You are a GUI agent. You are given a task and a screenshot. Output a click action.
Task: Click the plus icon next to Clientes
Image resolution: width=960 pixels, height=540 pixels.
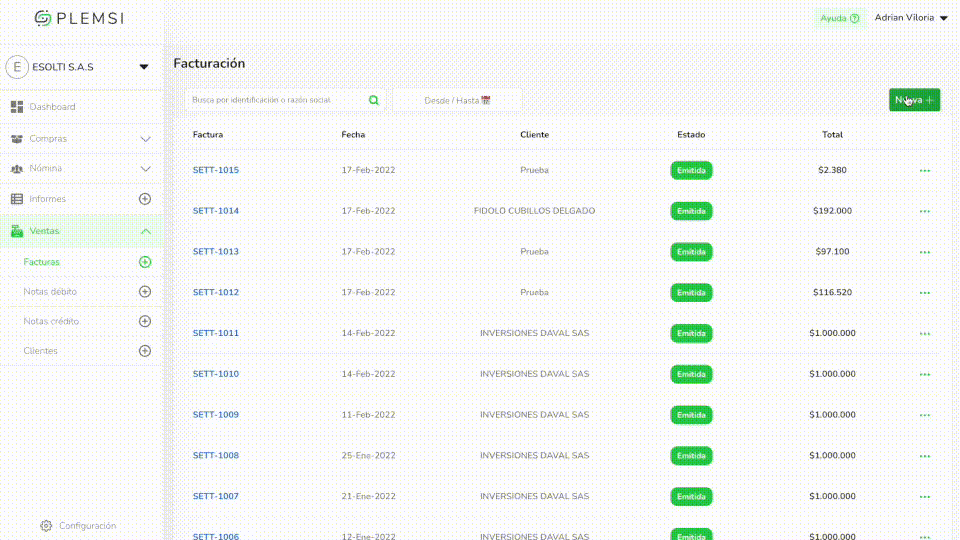click(145, 351)
